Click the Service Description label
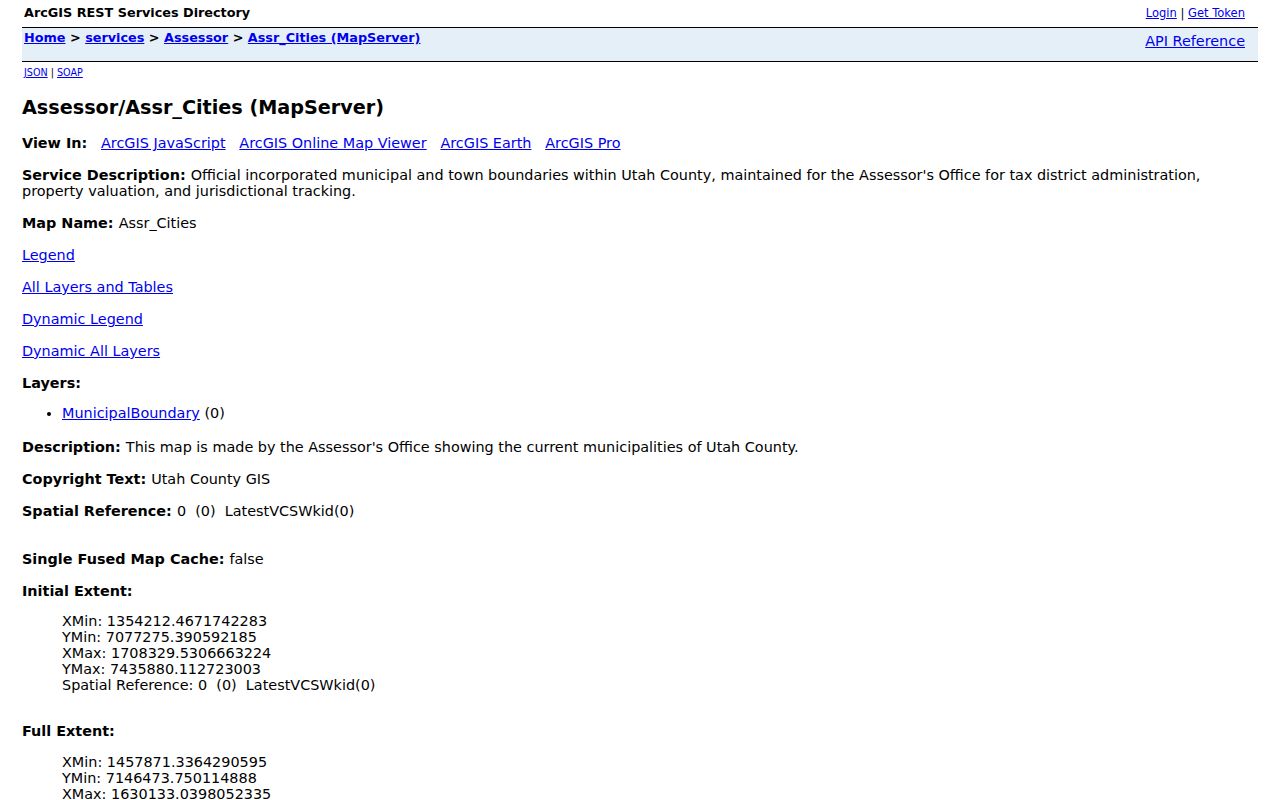Viewport: 1280px width, 800px height. [x=104, y=175]
